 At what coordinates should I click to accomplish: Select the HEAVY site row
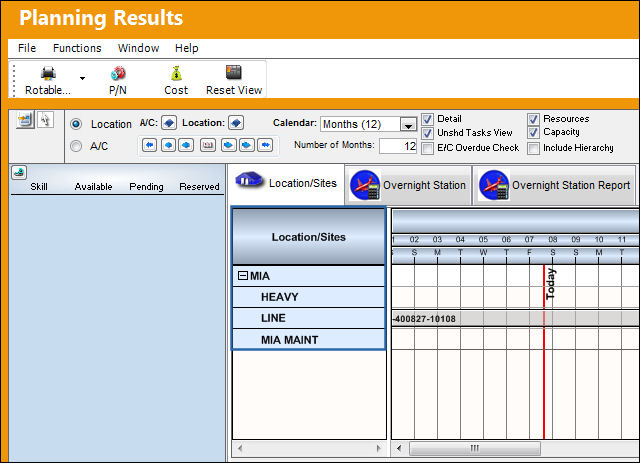pyautogui.click(x=309, y=297)
